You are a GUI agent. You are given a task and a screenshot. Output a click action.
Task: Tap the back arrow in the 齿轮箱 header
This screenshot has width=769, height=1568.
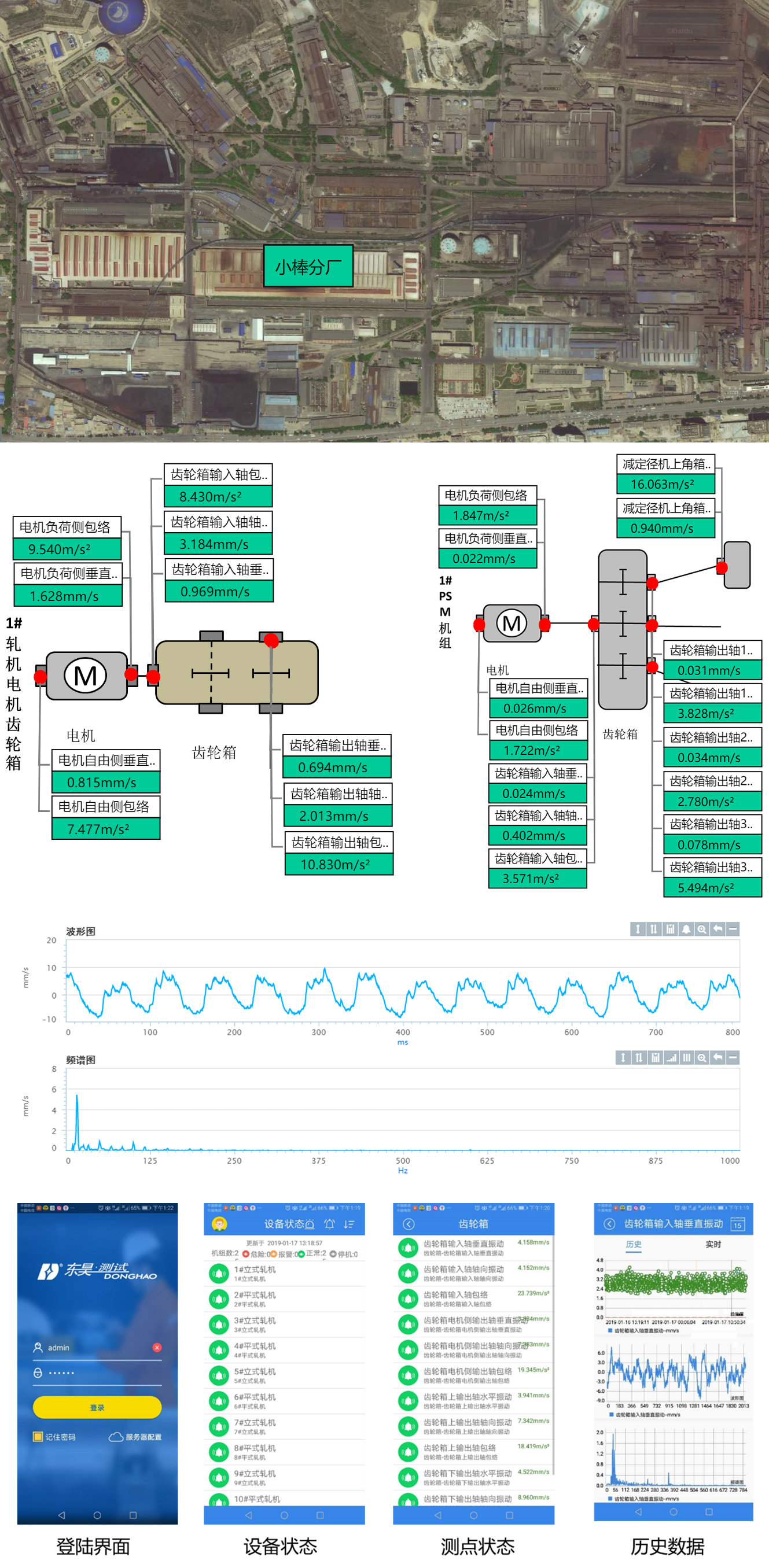pos(409,1224)
